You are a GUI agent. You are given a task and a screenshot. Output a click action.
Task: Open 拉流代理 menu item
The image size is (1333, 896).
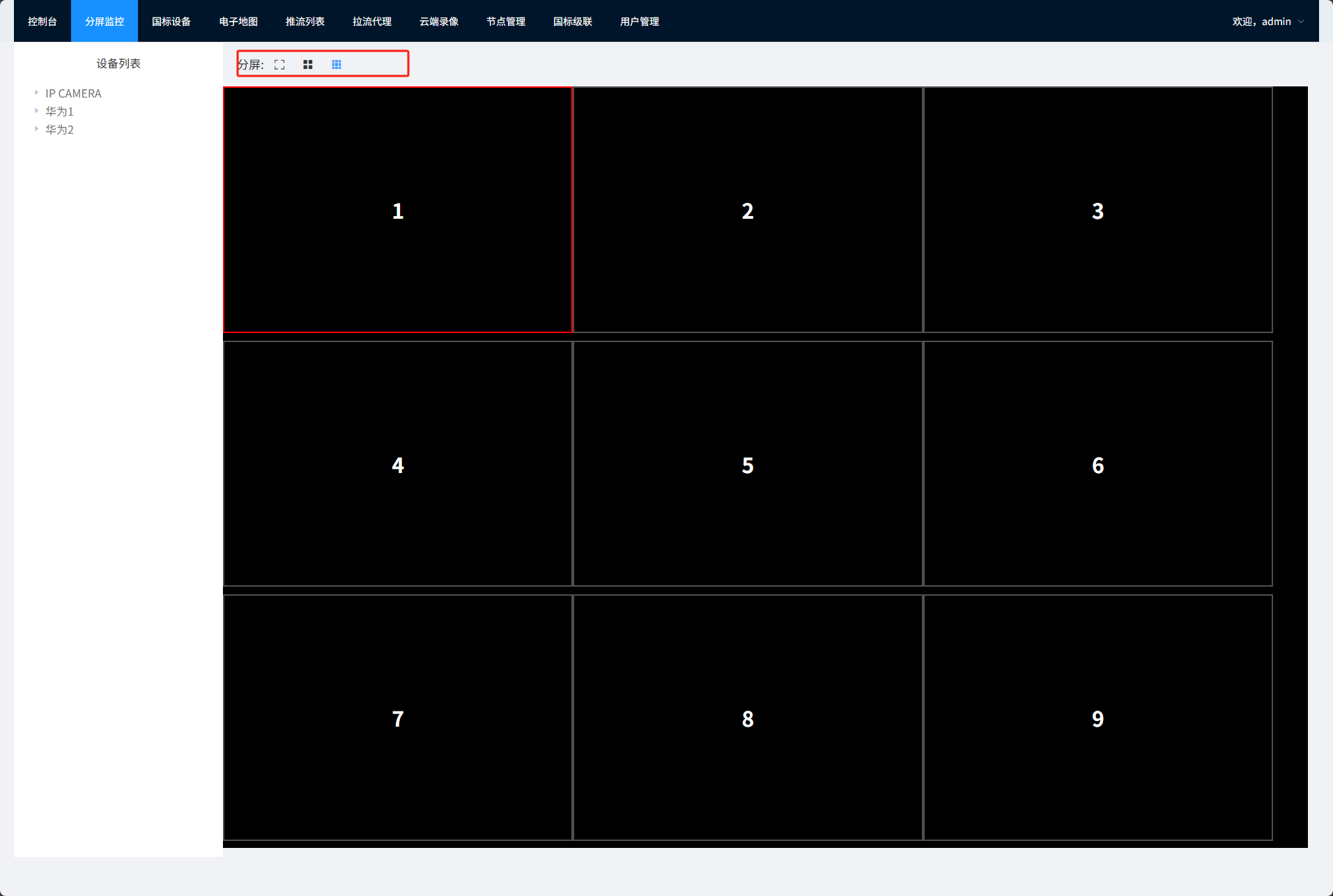[372, 21]
